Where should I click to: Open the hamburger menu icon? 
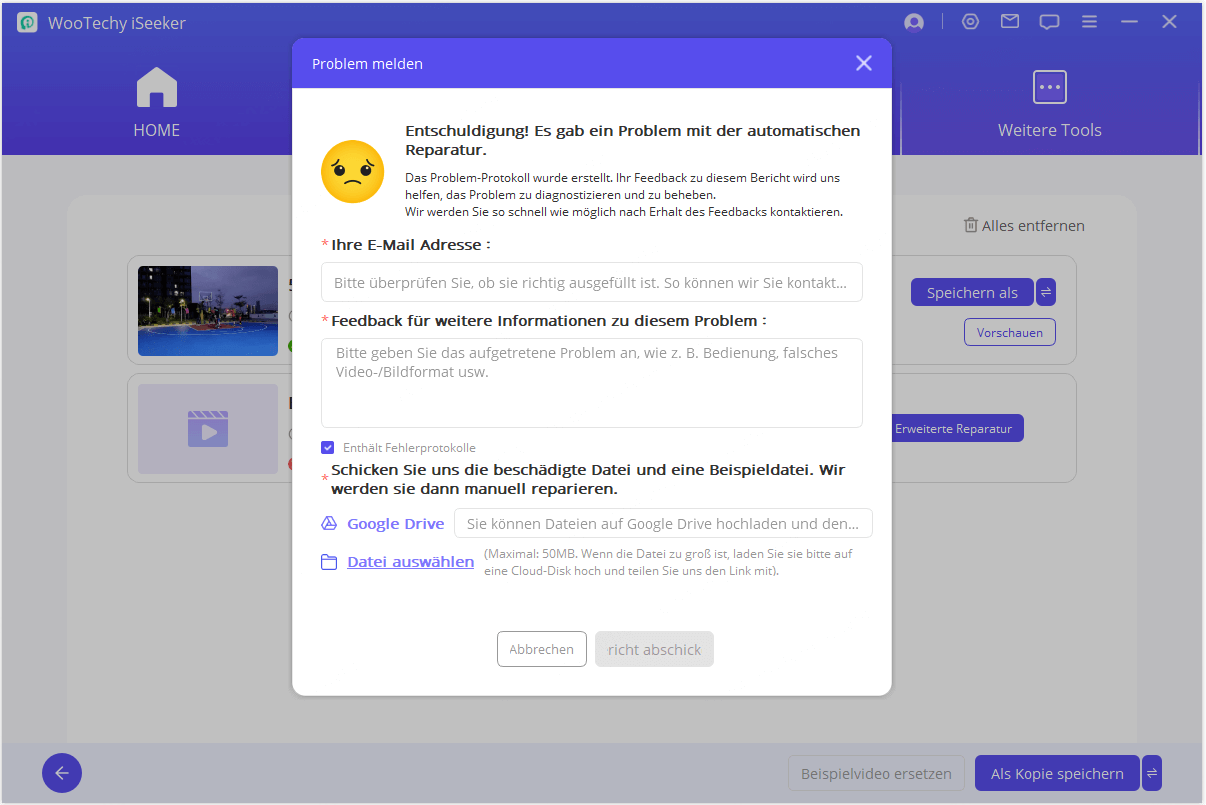1089,22
